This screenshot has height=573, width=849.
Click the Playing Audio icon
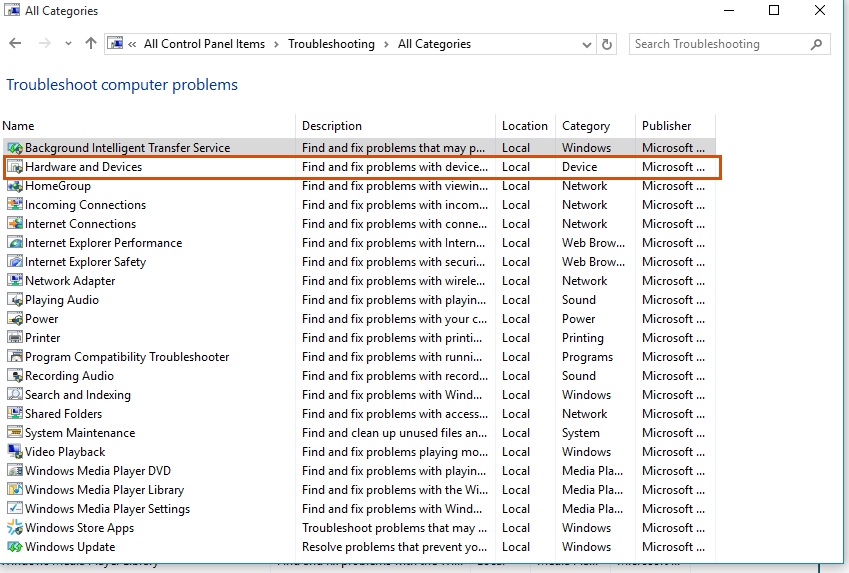click(15, 299)
